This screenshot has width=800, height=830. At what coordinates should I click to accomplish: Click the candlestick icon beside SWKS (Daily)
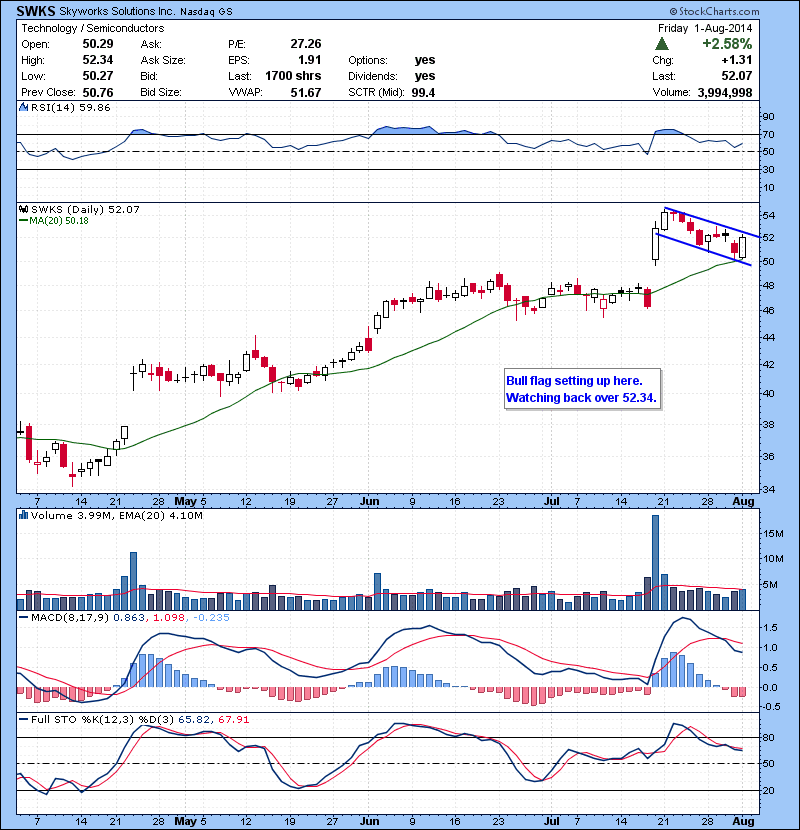coord(23,210)
